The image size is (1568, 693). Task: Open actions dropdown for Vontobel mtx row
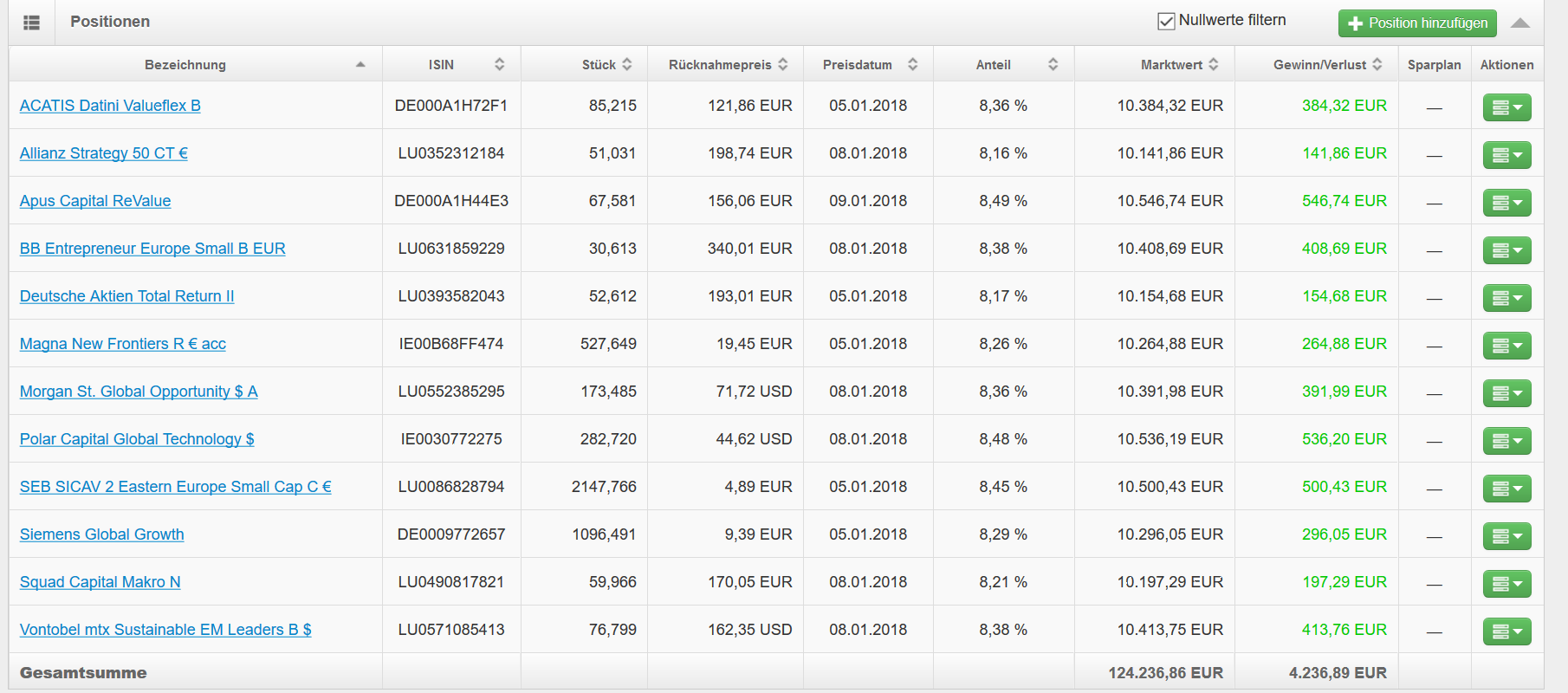pyautogui.click(x=1507, y=631)
